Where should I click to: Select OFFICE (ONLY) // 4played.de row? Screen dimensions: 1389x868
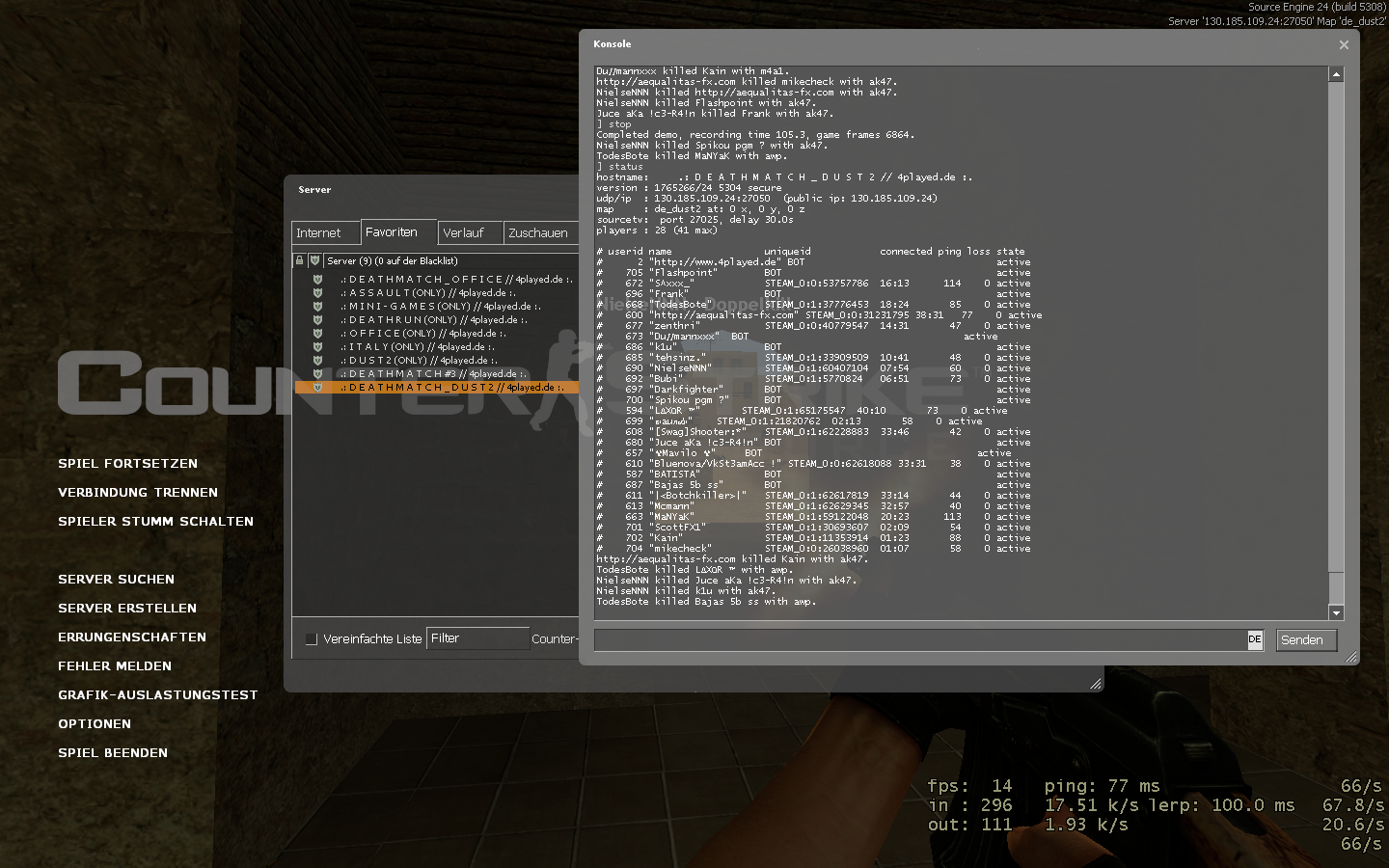(x=436, y=334)
